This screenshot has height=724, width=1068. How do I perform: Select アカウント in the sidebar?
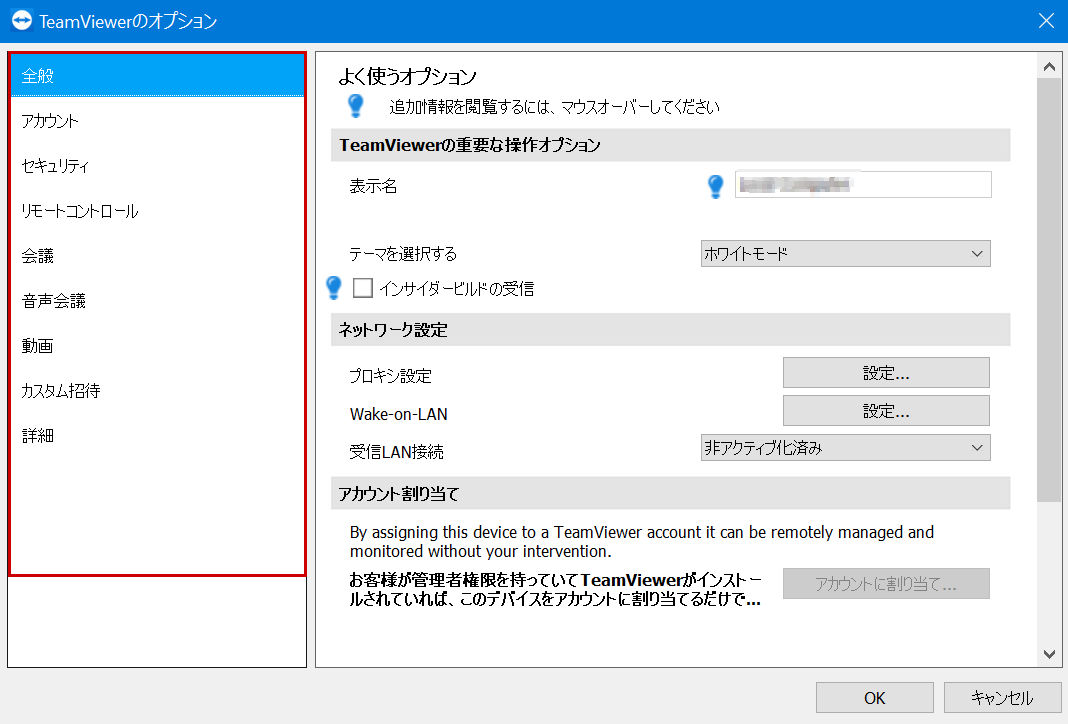pos(157,121)
